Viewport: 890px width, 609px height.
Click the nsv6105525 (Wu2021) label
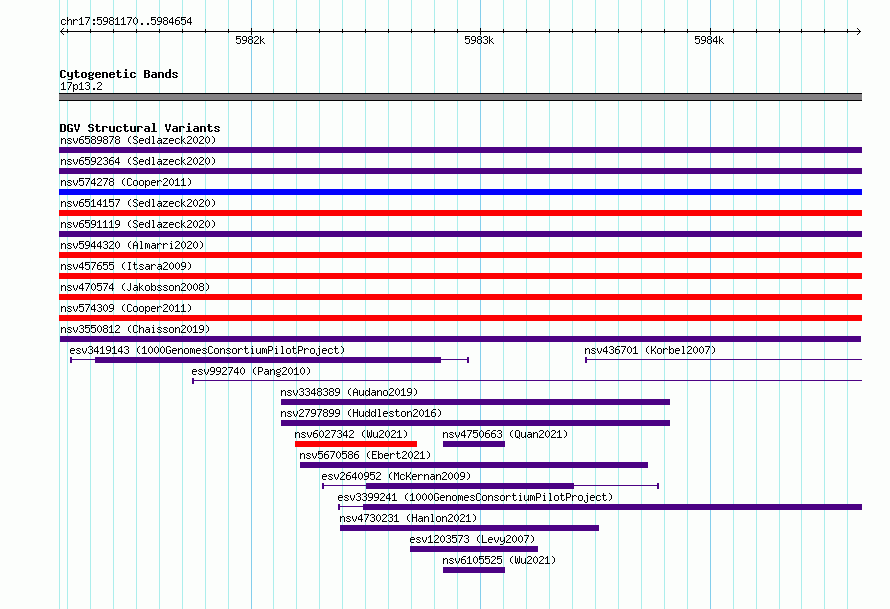point(499,560)
